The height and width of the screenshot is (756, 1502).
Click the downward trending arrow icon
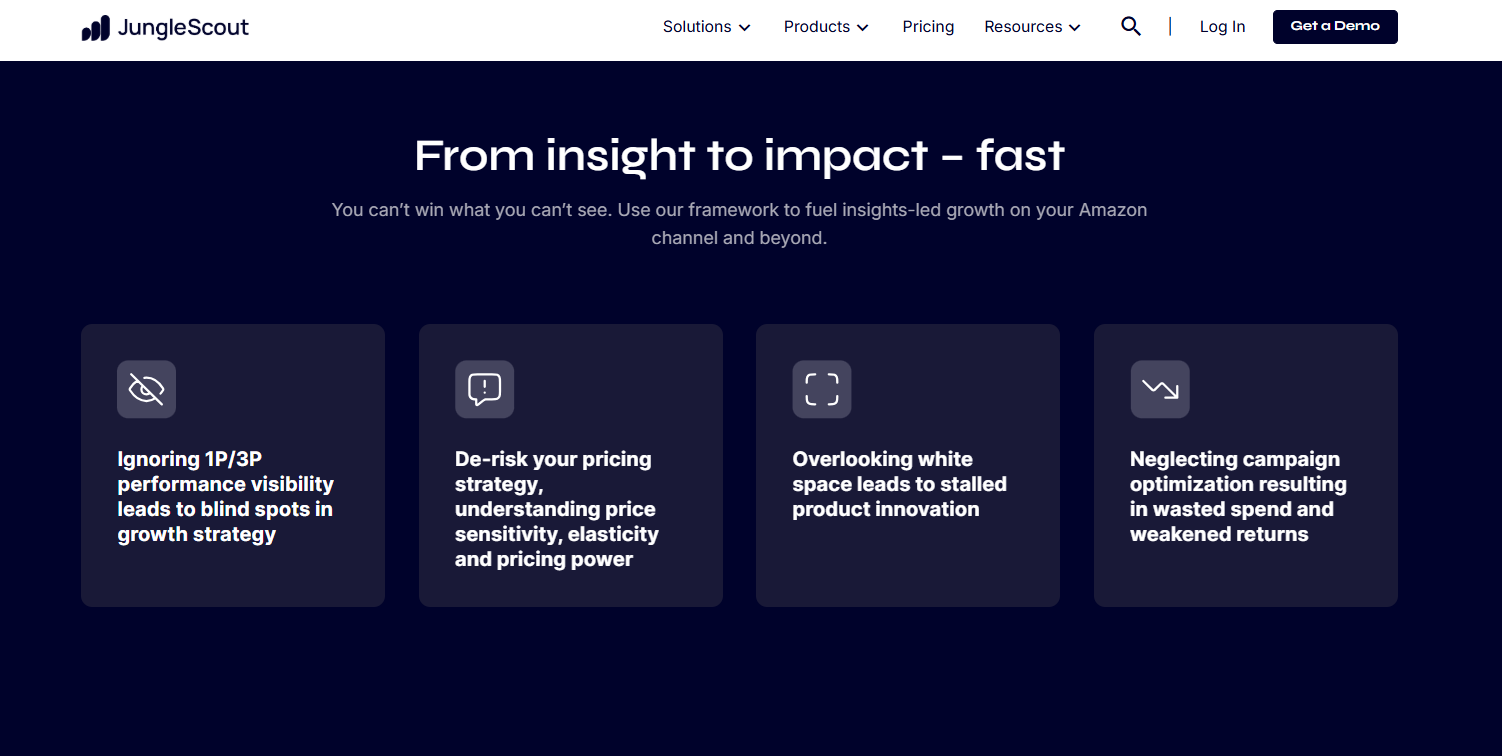[1160, 389]
